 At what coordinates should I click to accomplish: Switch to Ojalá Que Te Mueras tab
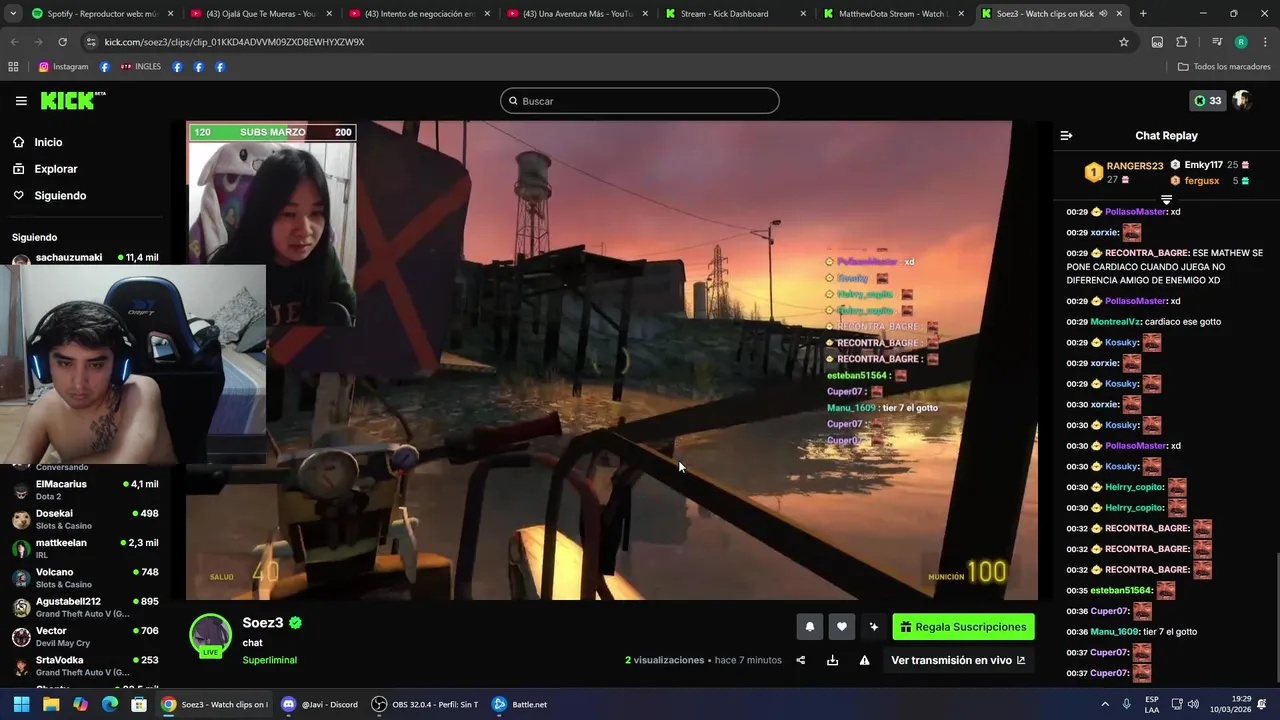point(260,14)
